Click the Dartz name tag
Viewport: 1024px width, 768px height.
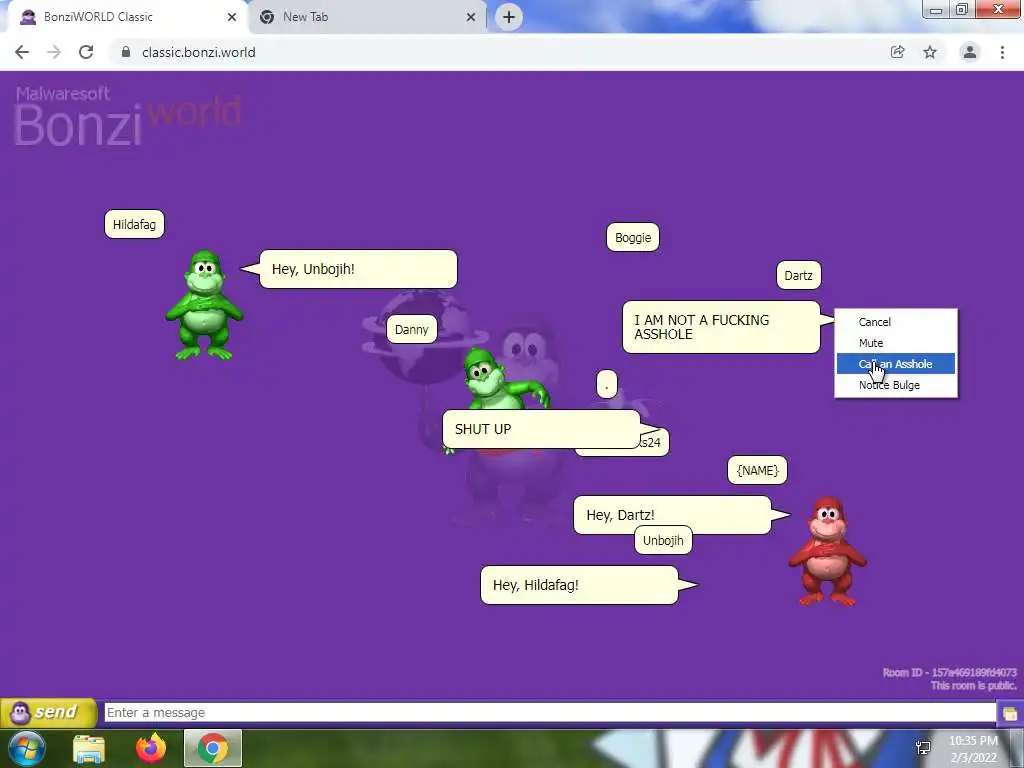coord(799,276)
